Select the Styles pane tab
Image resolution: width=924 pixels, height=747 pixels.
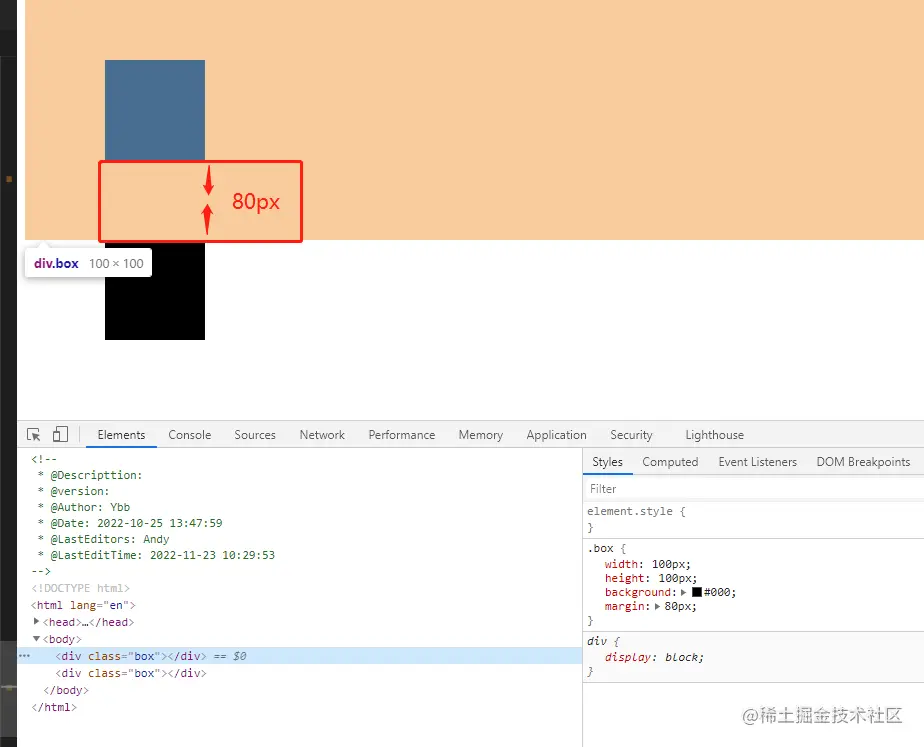(608, 462)
